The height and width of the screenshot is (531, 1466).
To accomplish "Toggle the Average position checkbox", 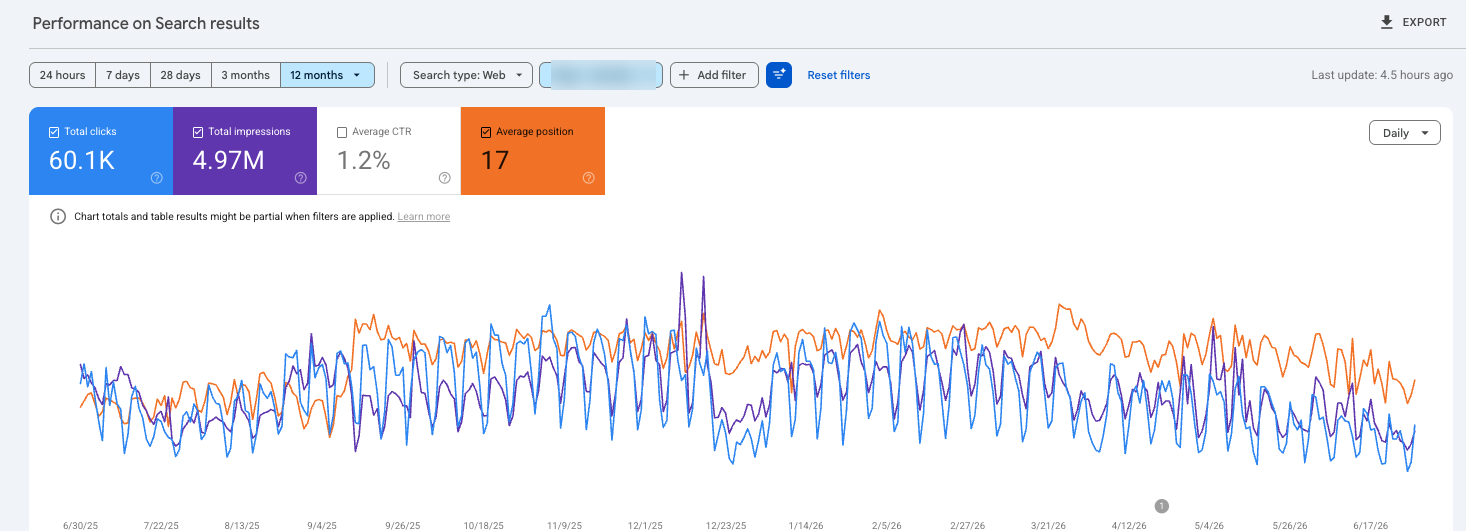I will coord(486,132).
